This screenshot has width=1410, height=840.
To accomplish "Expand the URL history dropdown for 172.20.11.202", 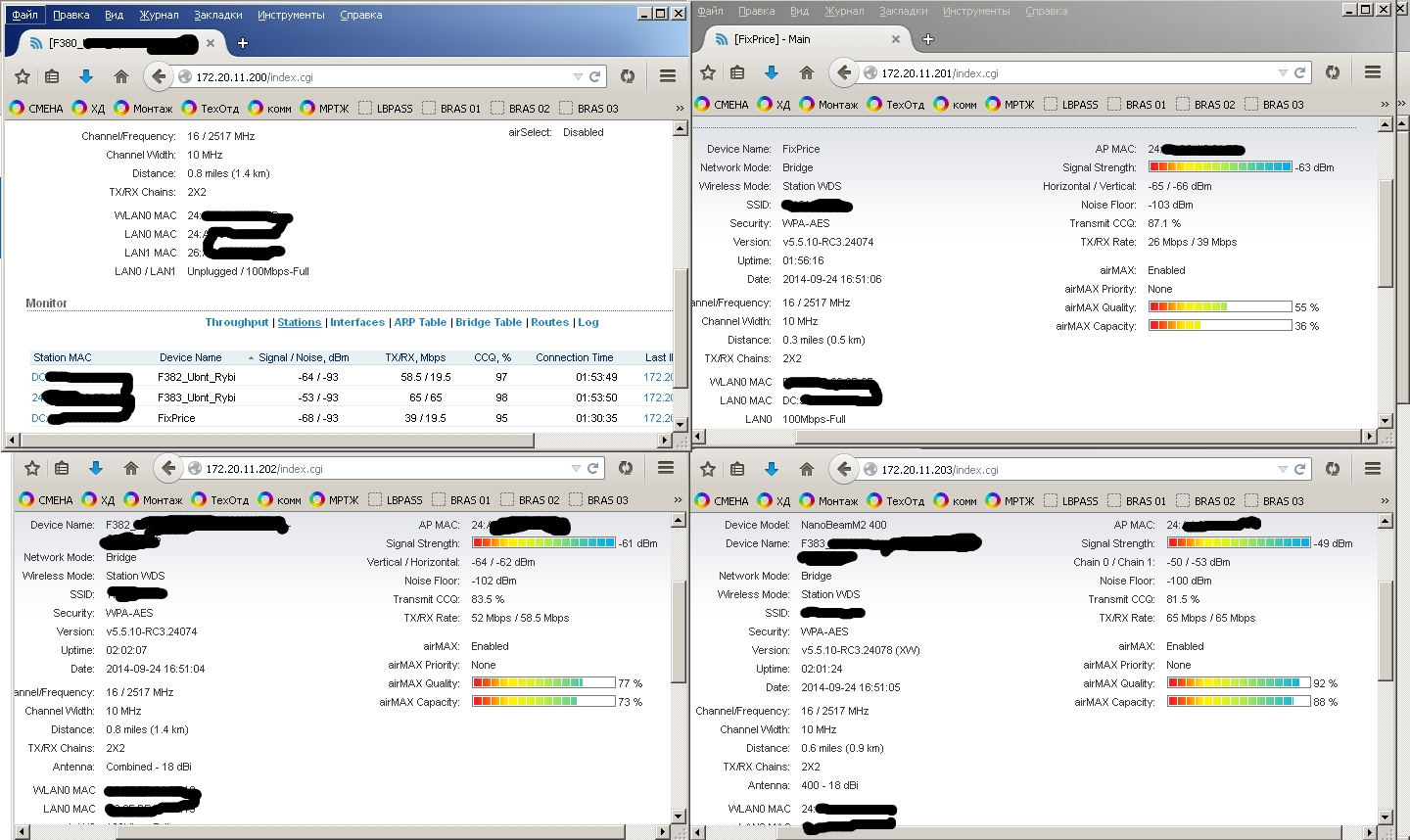I will pyautogui.click(x=576, y=468).
